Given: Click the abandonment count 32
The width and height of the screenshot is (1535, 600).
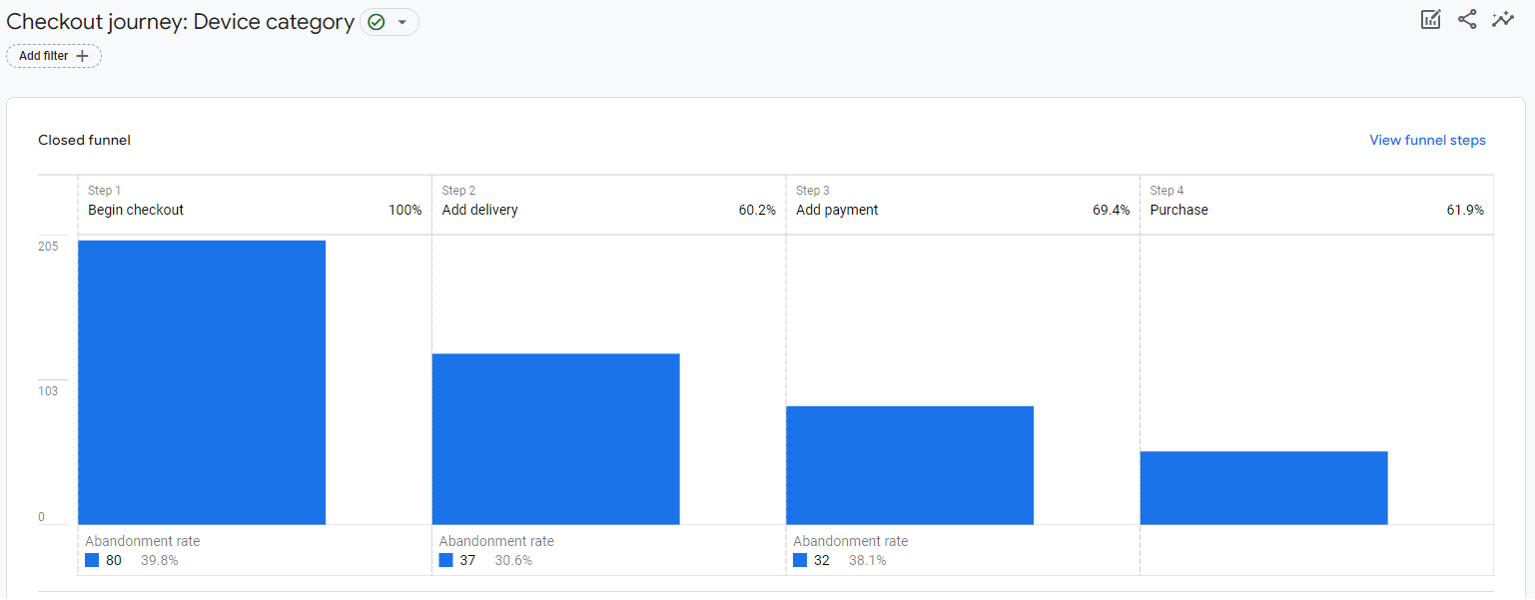Looking at the screenshot, I should click(822, 560).
